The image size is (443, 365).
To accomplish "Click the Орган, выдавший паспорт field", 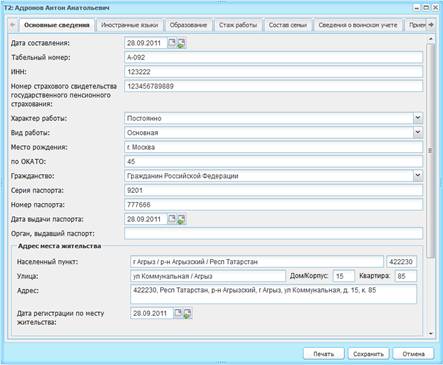I will click(273, 233).
